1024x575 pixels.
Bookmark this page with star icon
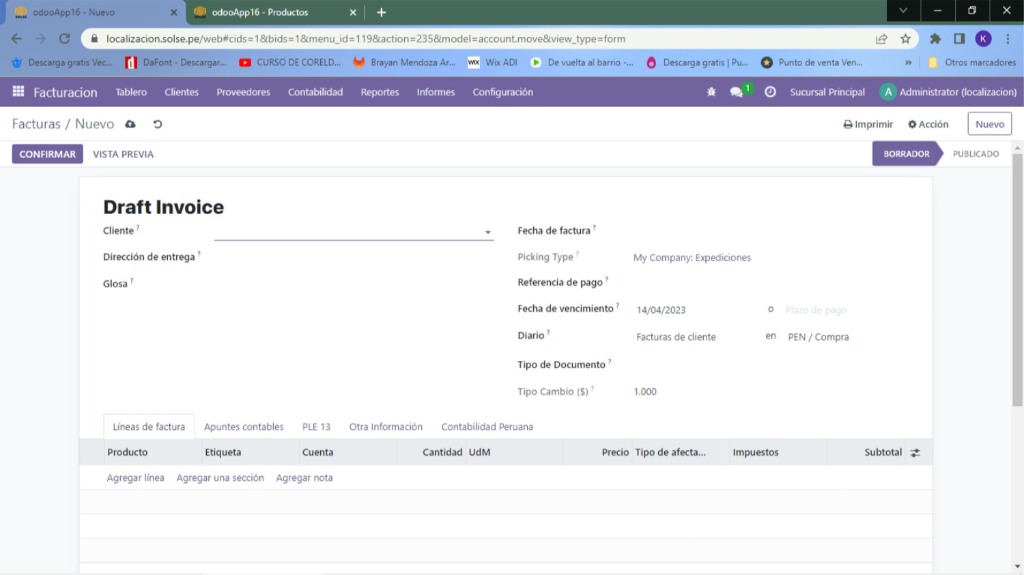point(905,39)
